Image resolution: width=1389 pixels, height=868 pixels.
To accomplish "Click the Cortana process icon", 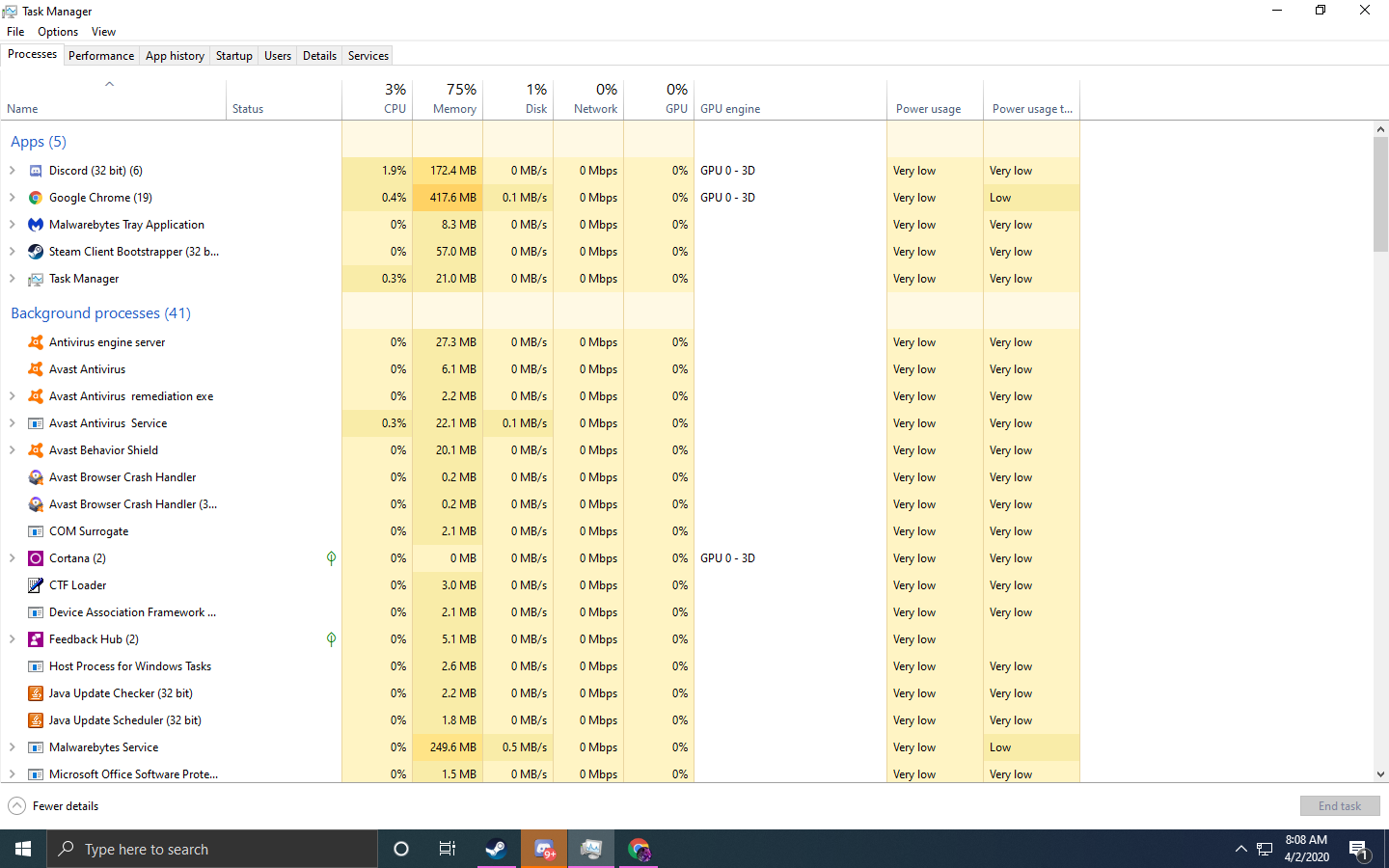I will click(36, 558).
